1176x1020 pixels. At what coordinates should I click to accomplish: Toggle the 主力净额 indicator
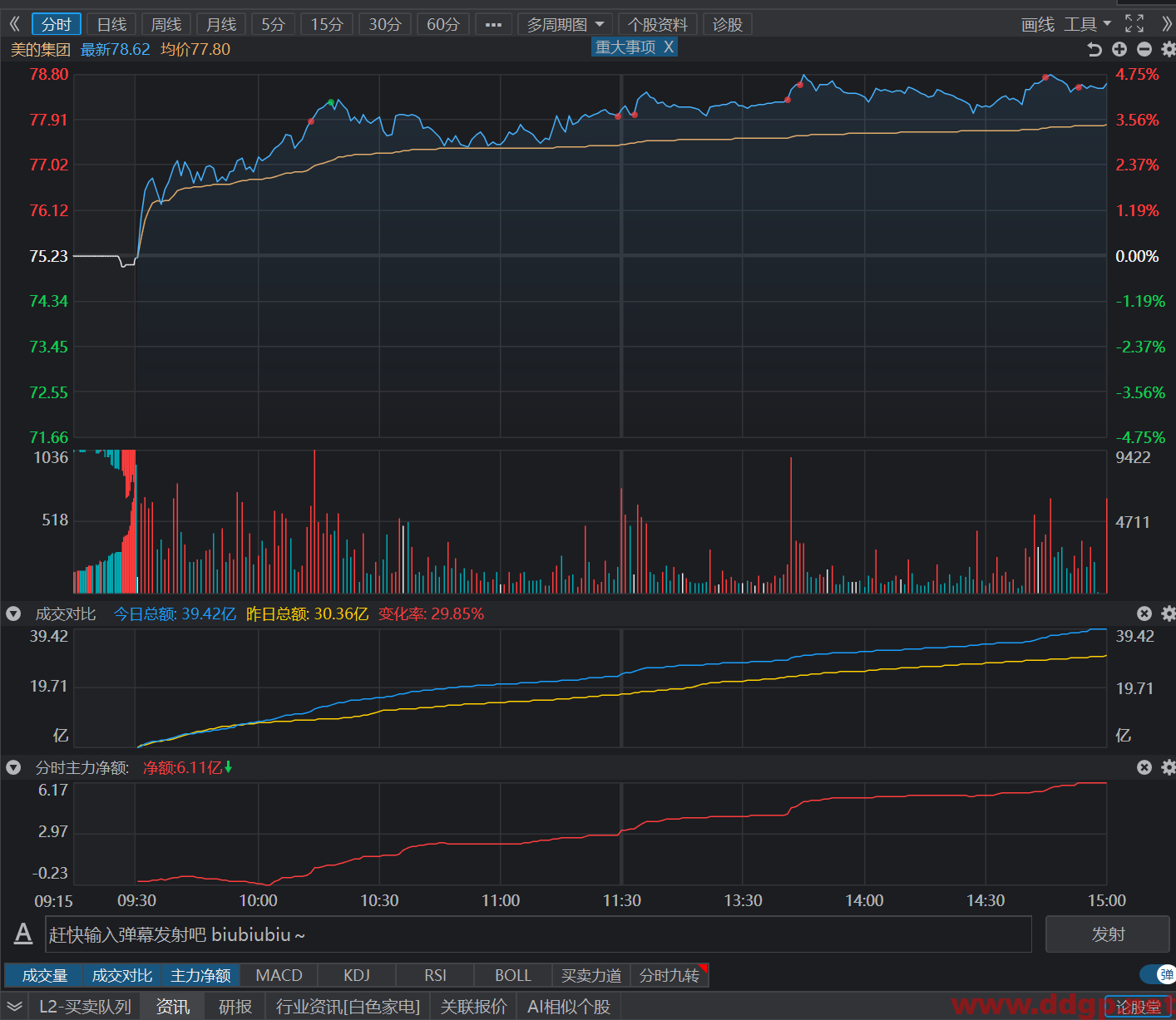(200, 975)
